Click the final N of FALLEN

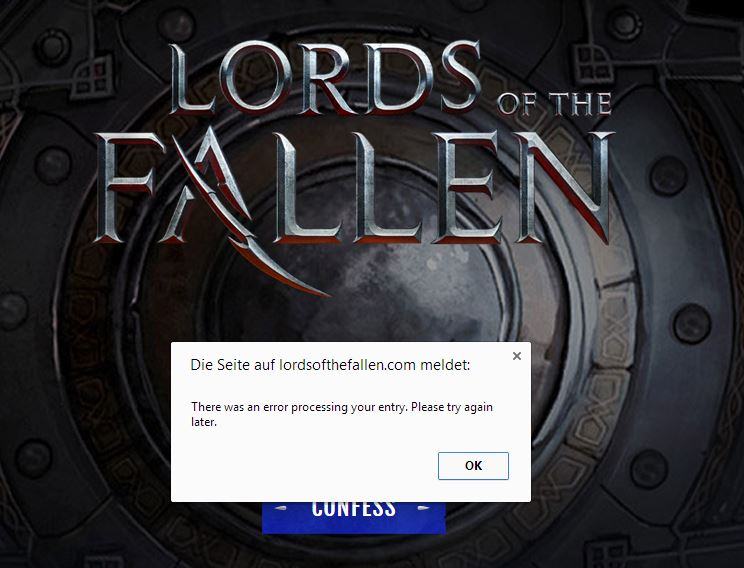click(x=565, y=187)
